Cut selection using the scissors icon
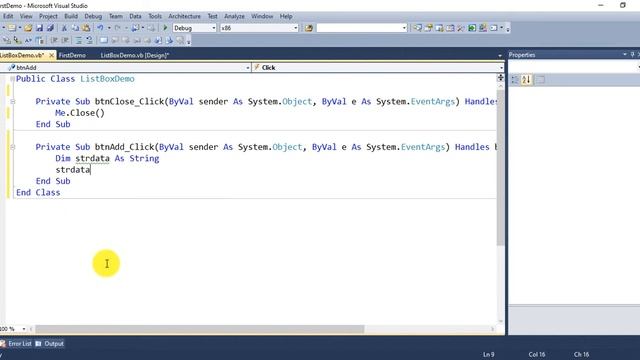The image size is (640, 360). 64,28
